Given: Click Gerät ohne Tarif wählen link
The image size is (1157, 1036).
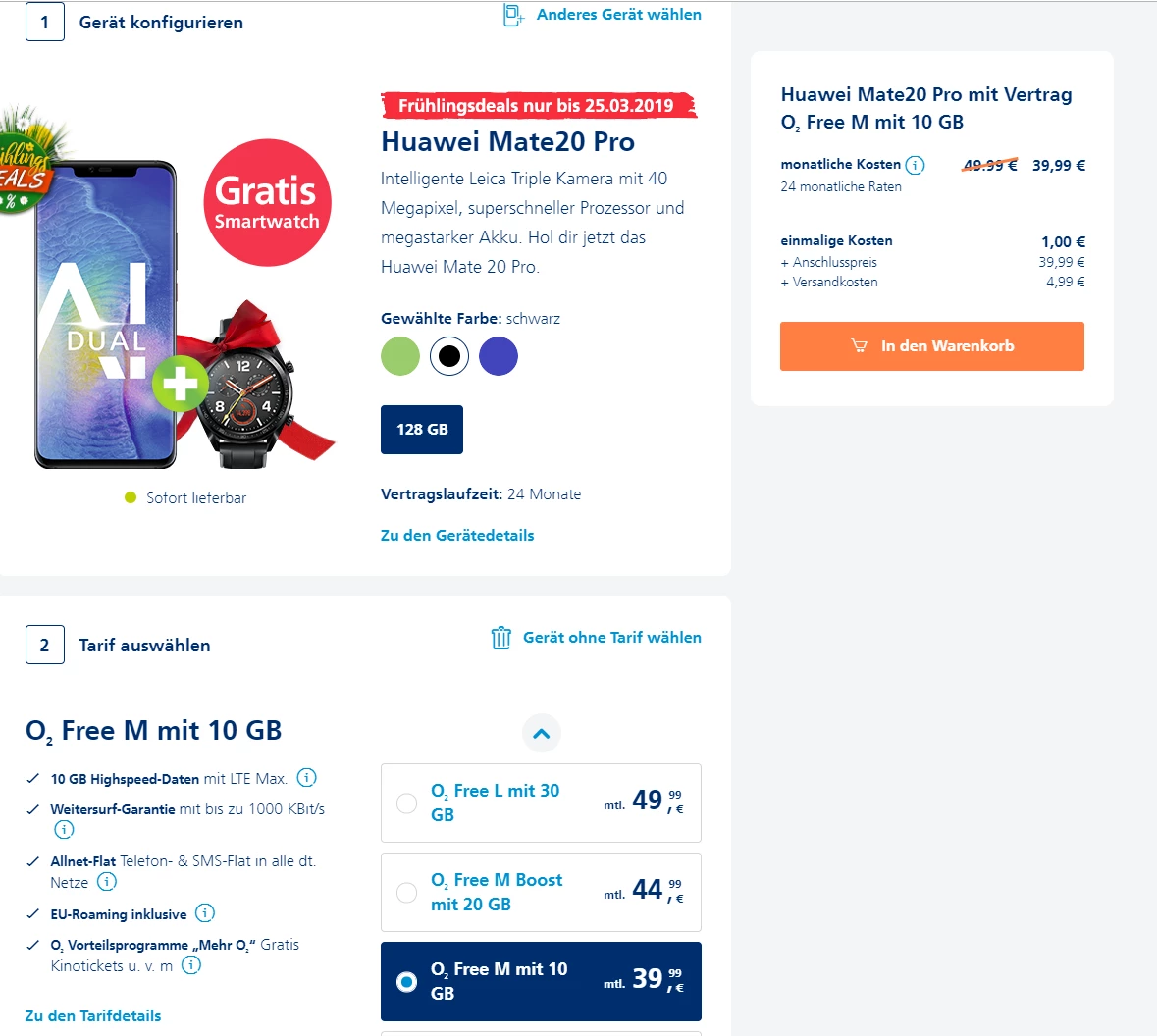Looking at the screenshot, I should click(x=611, y=637).
